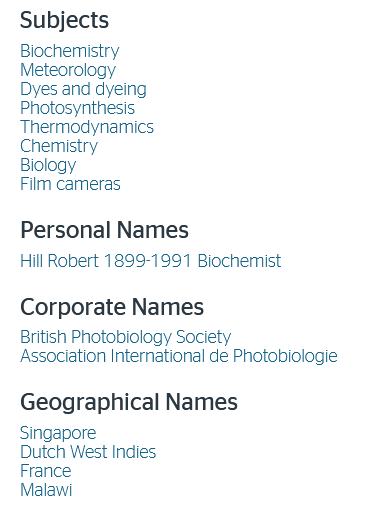Click the Dyes and dyeing link
The height and width of the screenshot is (513, 386).
pos(83,89)
